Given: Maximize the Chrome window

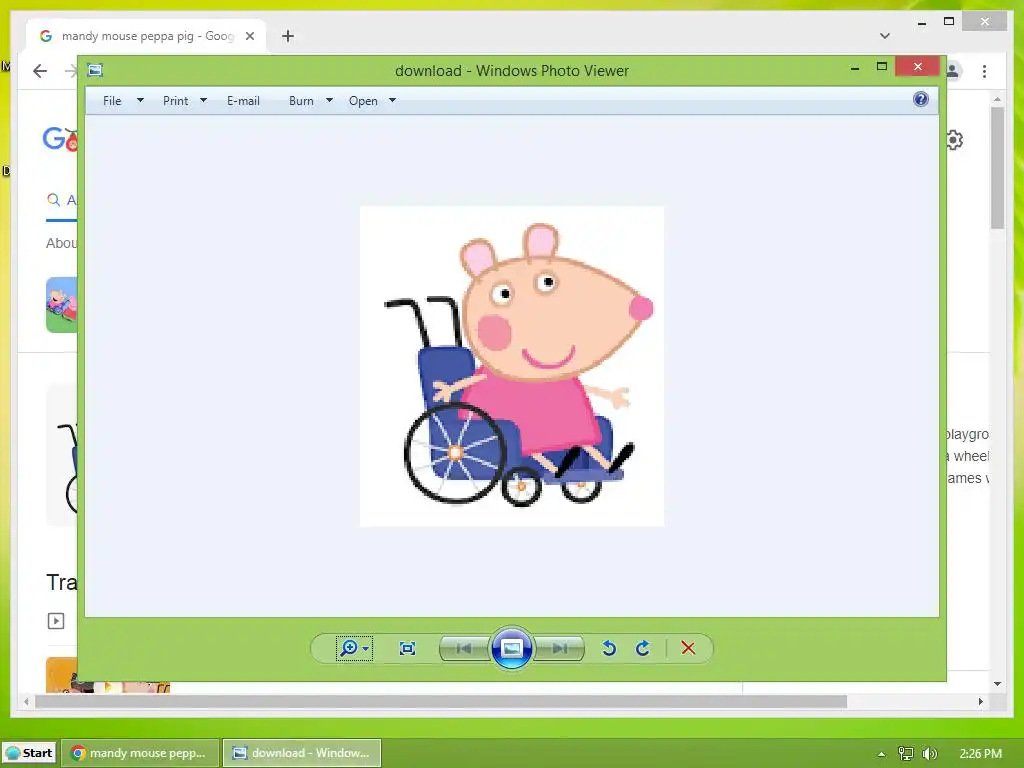Looking at the screenshot, I should tap(949, 22).
